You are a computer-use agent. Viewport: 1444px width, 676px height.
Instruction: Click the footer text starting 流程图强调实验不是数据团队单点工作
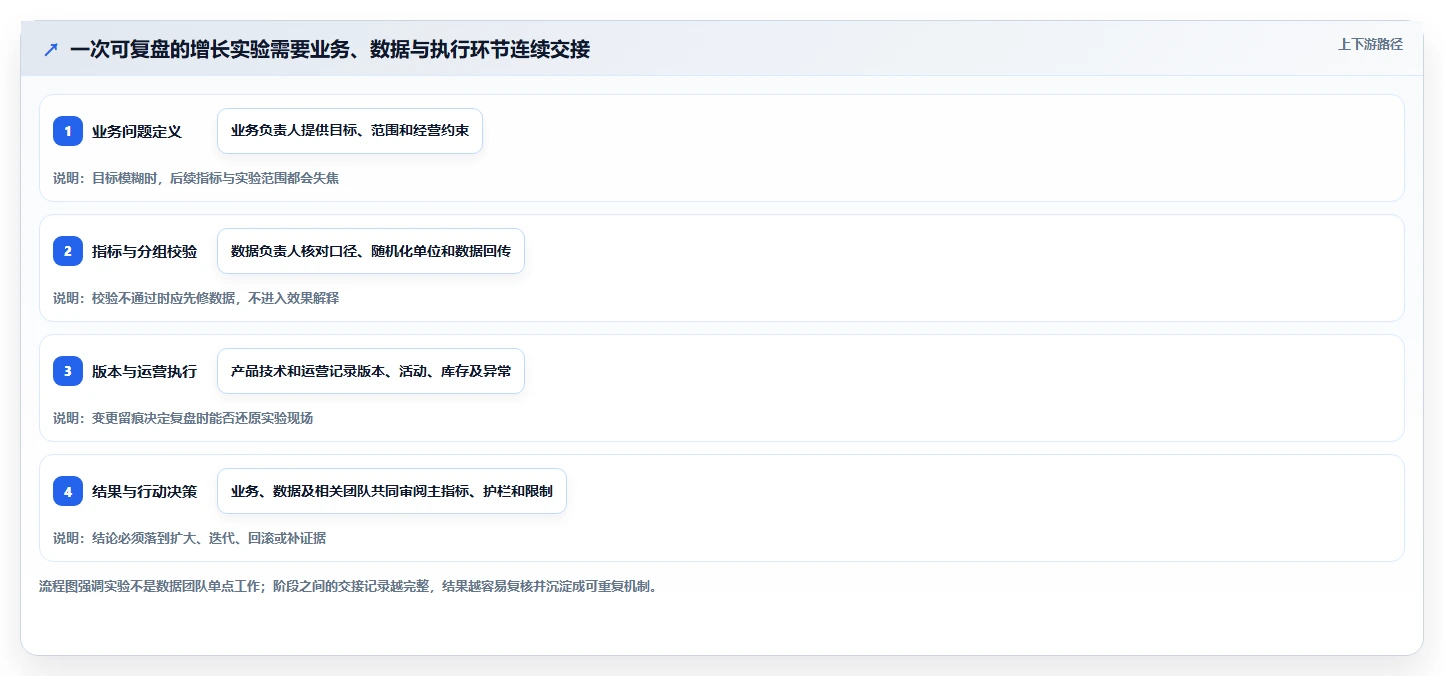(x=349, y=586)
